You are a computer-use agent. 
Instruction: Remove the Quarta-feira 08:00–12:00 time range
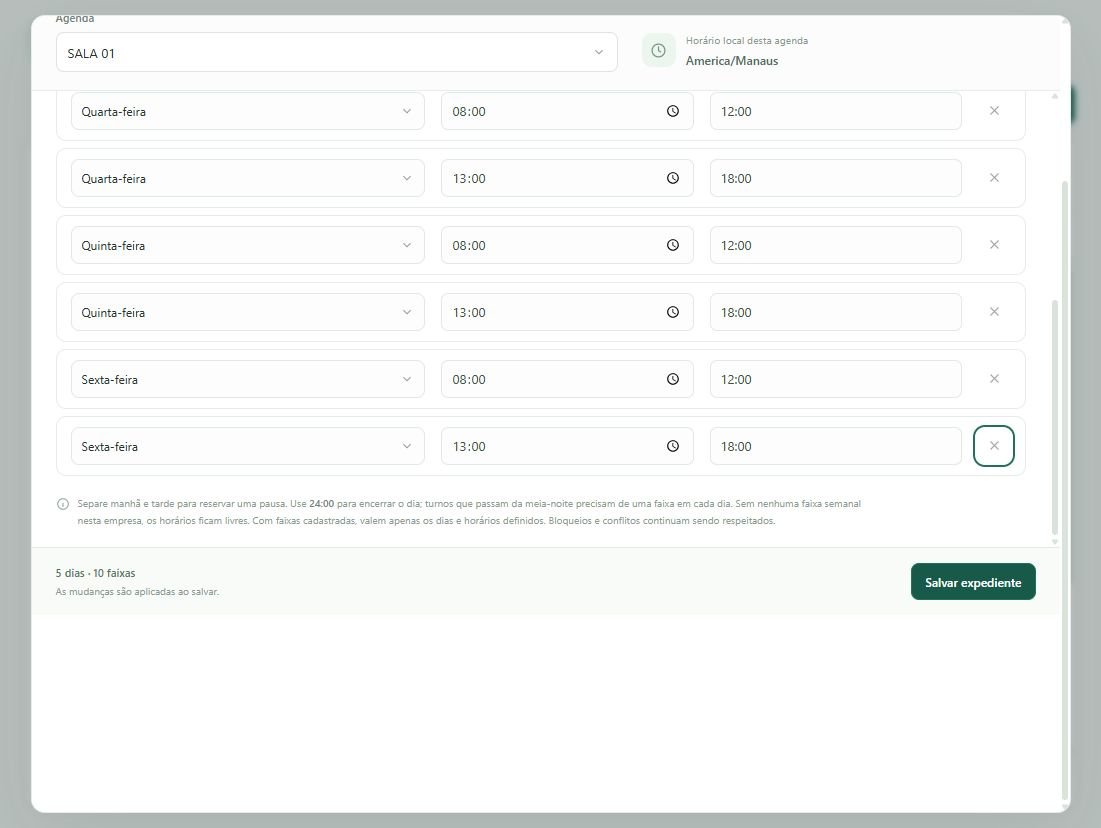(994, 110)
